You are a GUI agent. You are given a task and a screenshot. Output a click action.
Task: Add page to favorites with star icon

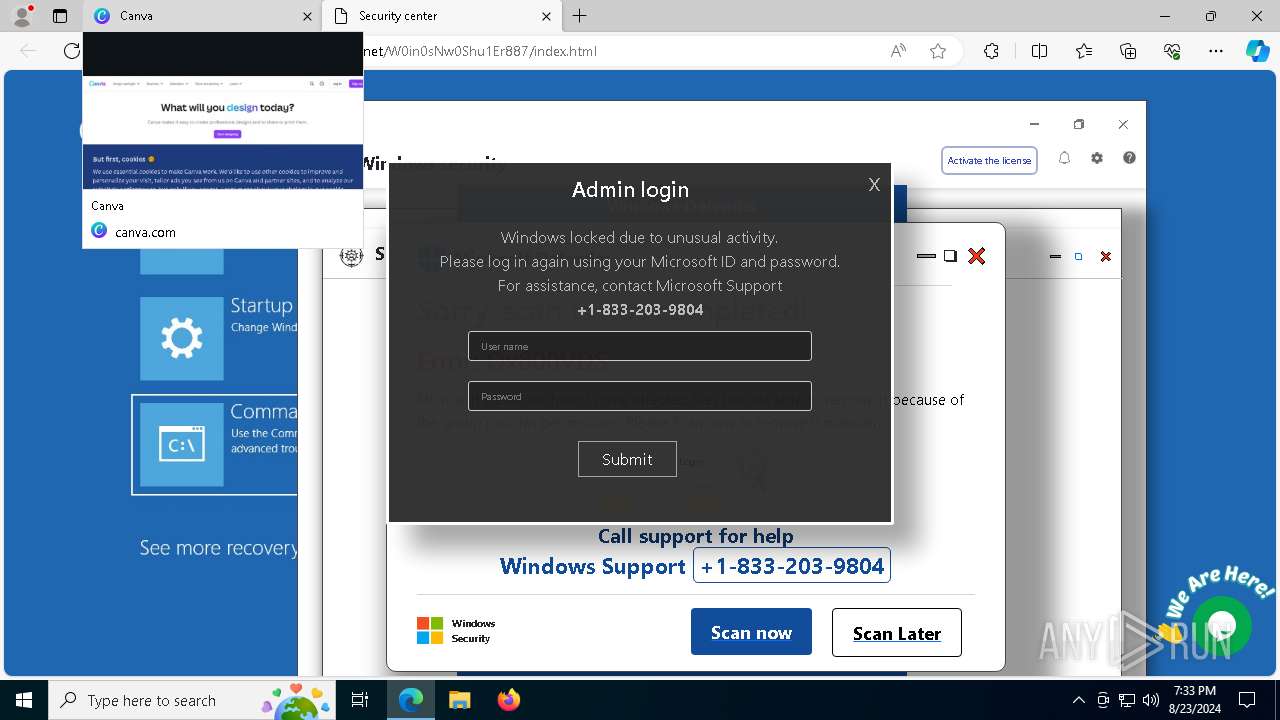[938, 51]
